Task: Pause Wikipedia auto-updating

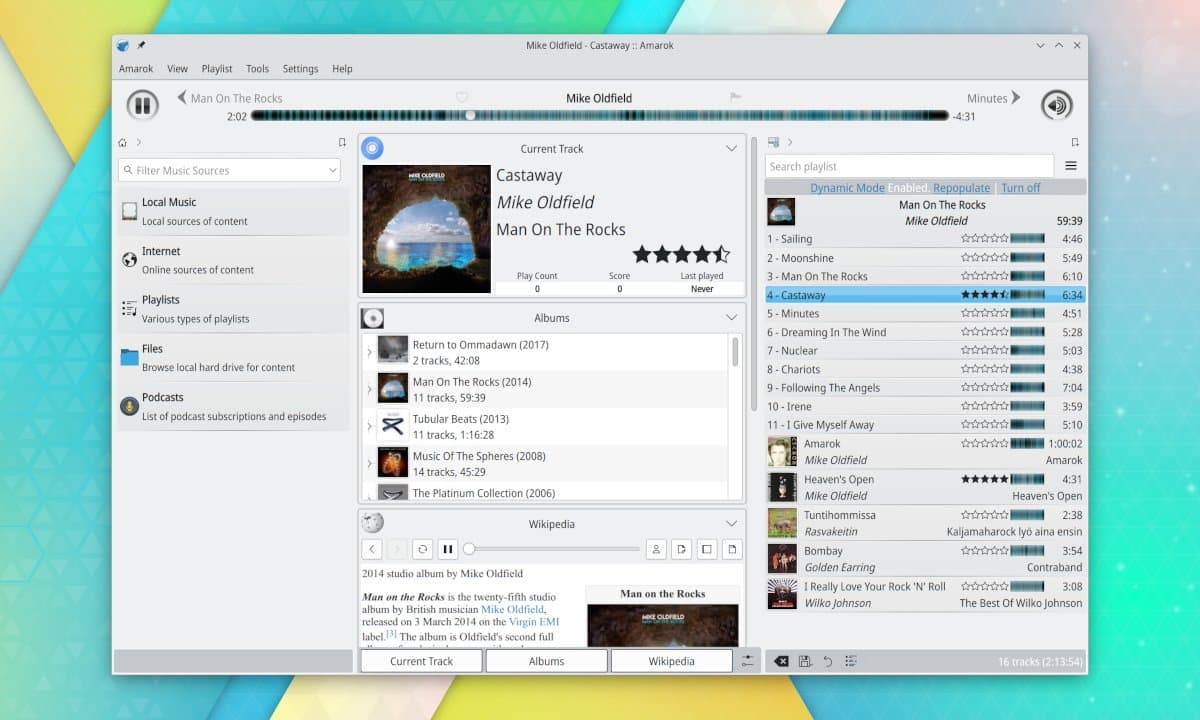Action: 447,549
